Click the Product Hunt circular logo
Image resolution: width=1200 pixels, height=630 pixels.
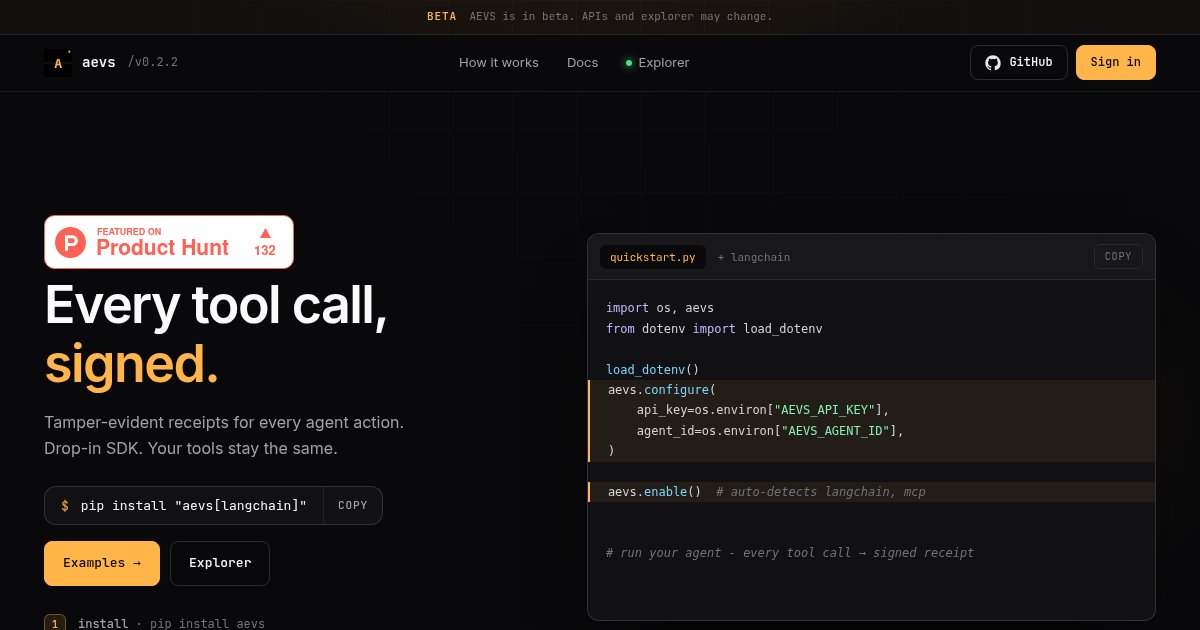click(x=70, y=242)
